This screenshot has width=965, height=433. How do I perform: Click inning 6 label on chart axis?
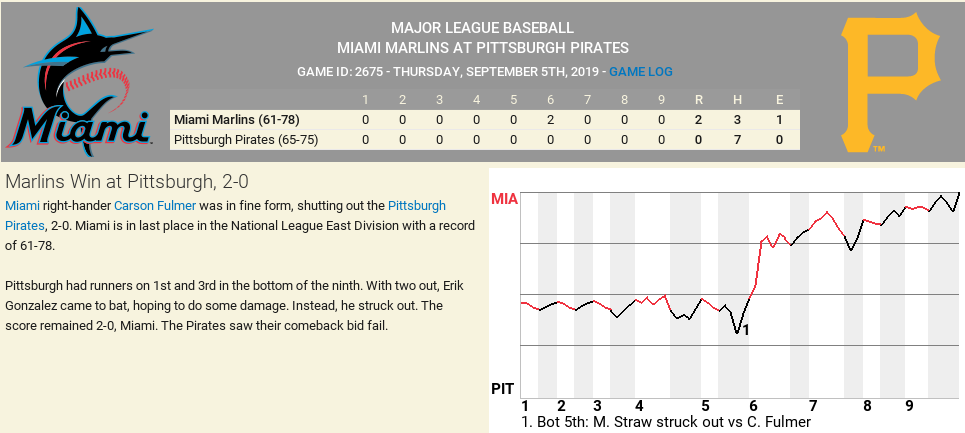[x=753, y=406]
